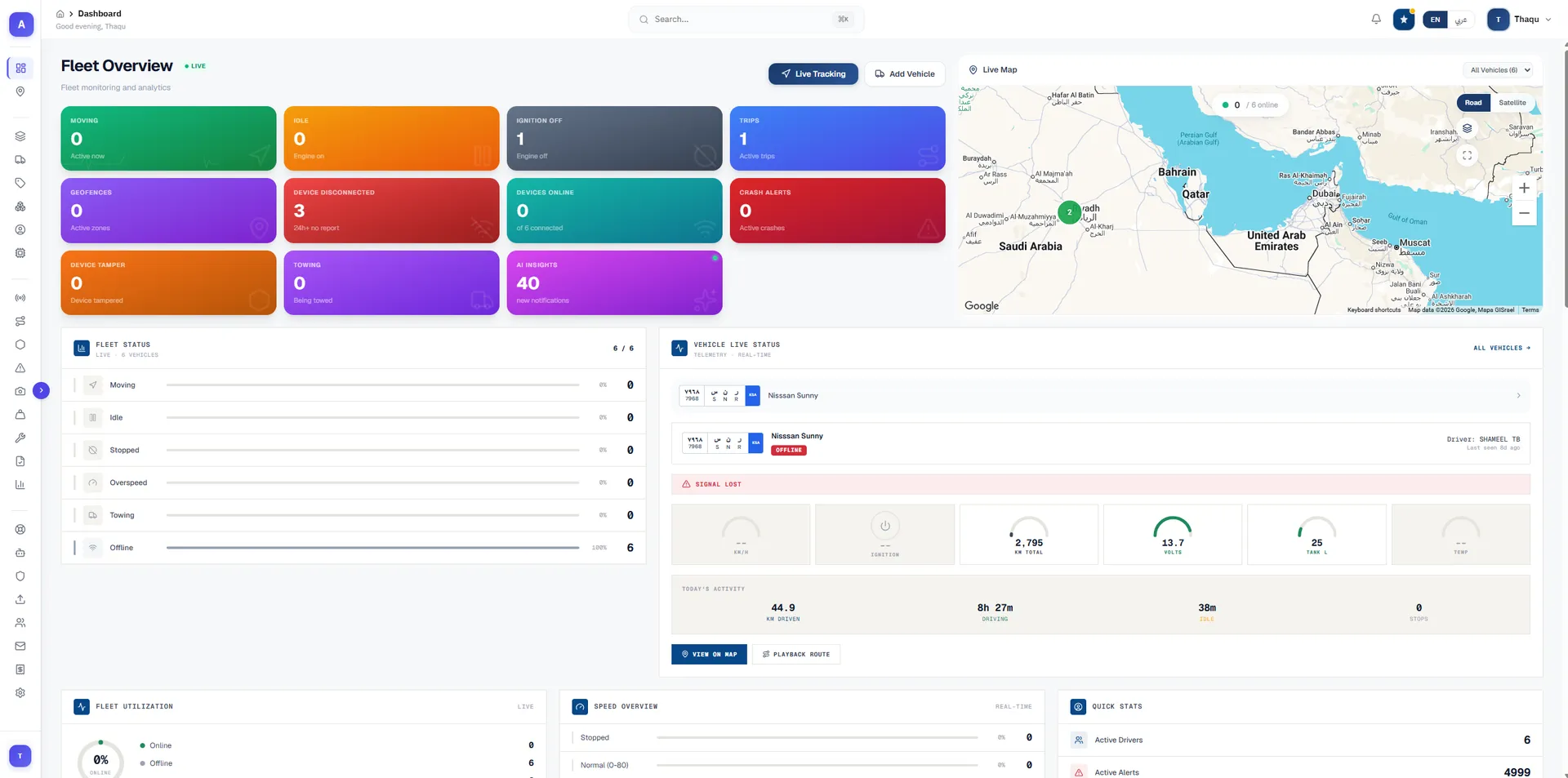The height and width of the screenshot is (778, 1568).
Task: Open the Thaqu user menu
Action: pyautogui.click(x=1520, y=20)
